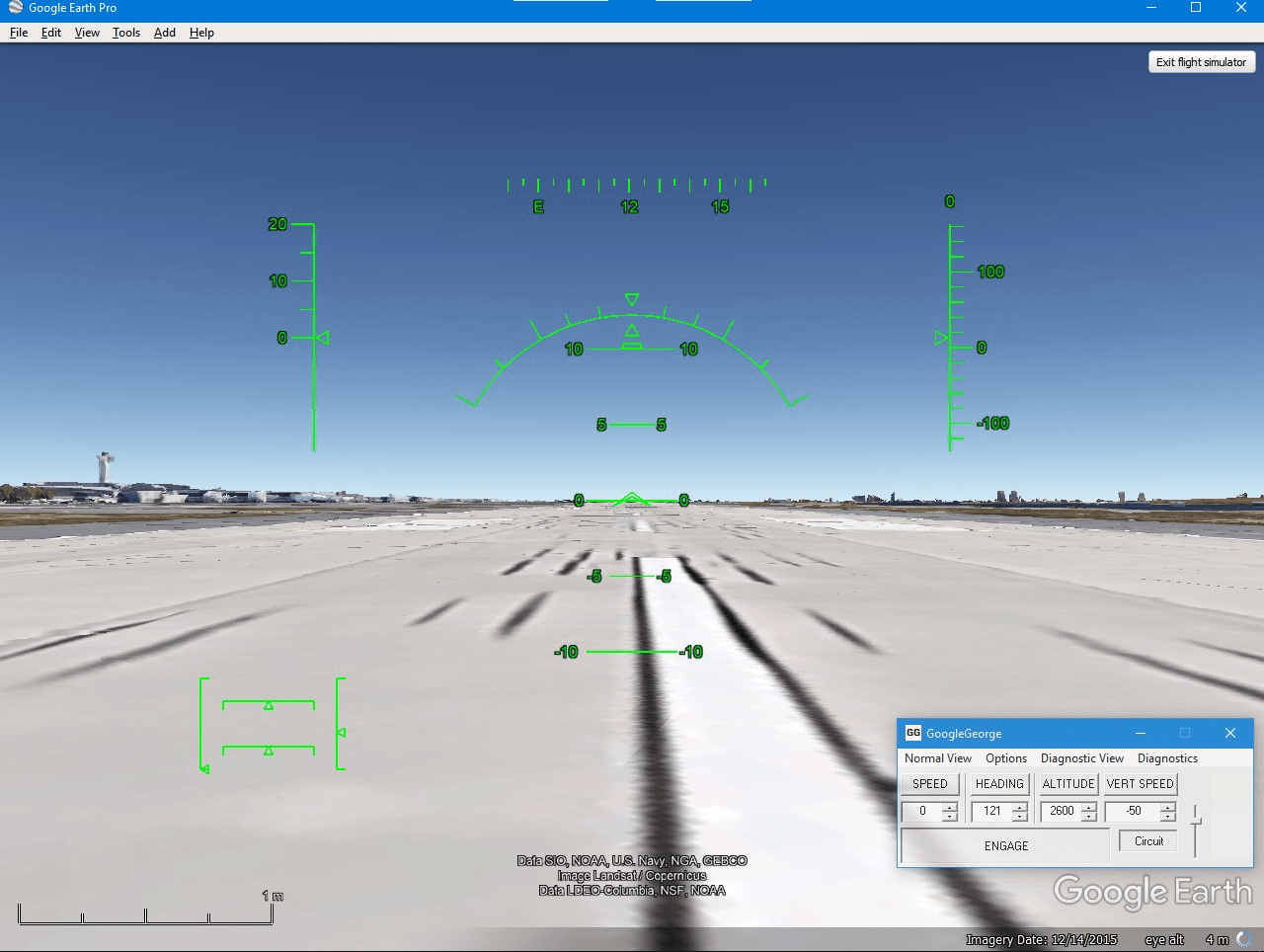Viewport: 1264px width, 952px height.
Task: Toggle the HEADING hold mode
Action: point(998,783)
